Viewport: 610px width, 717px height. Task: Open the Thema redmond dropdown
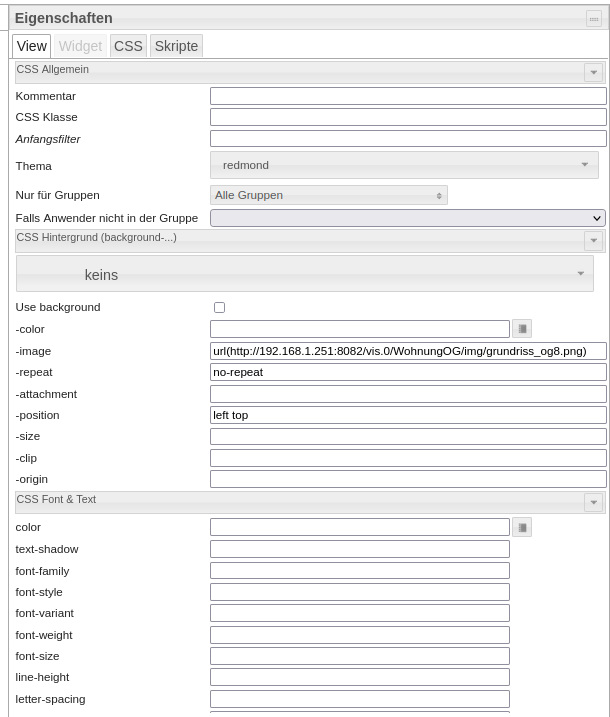[404, 165]
